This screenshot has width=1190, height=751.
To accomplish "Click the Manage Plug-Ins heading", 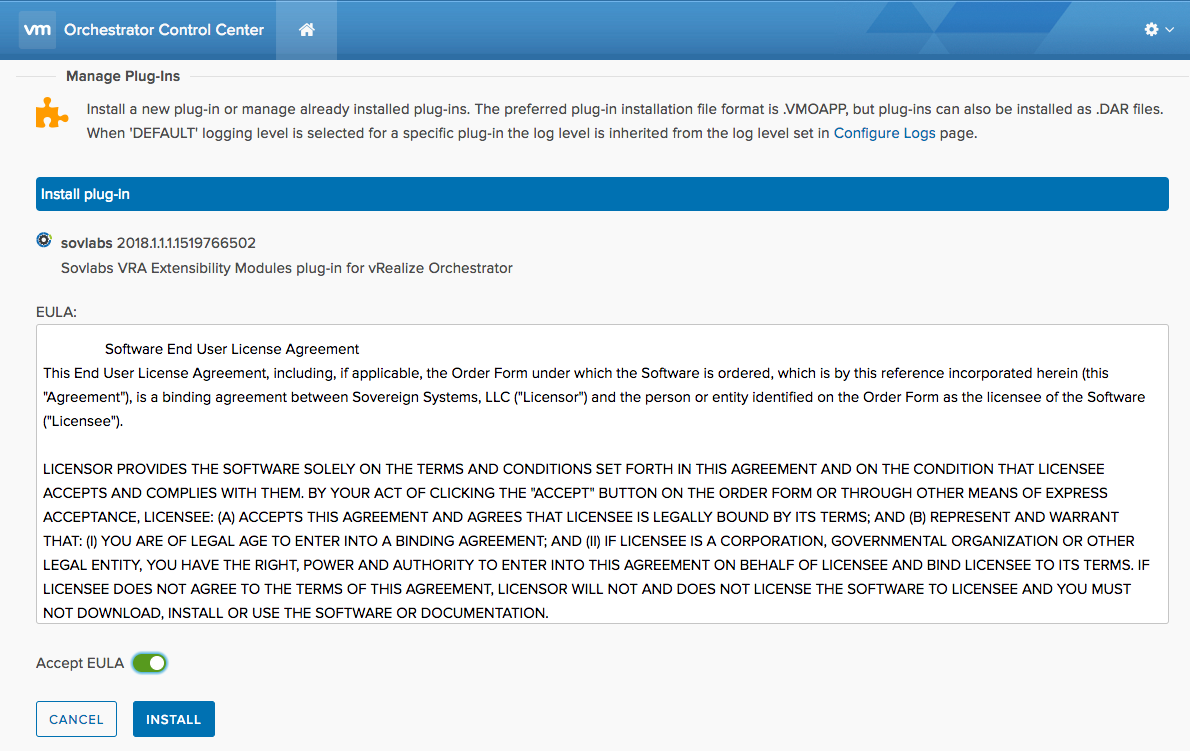I will [x=123, y=76].
